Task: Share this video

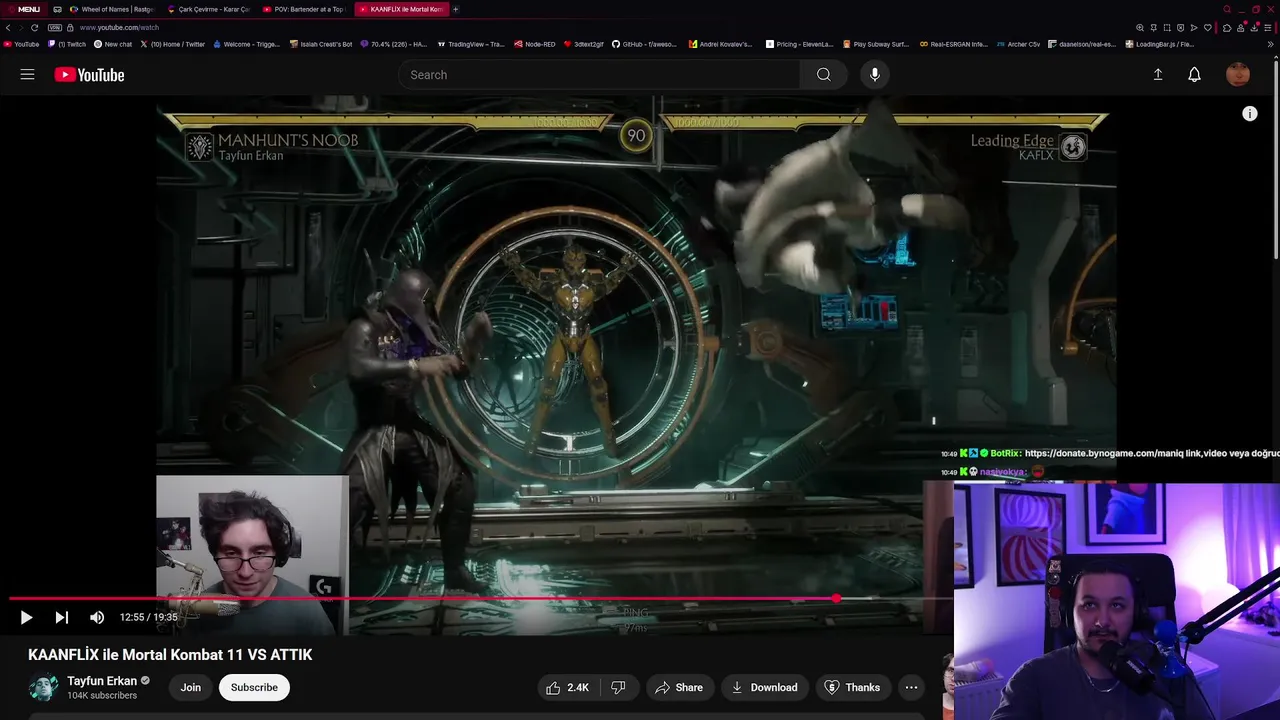Action: 678,687
